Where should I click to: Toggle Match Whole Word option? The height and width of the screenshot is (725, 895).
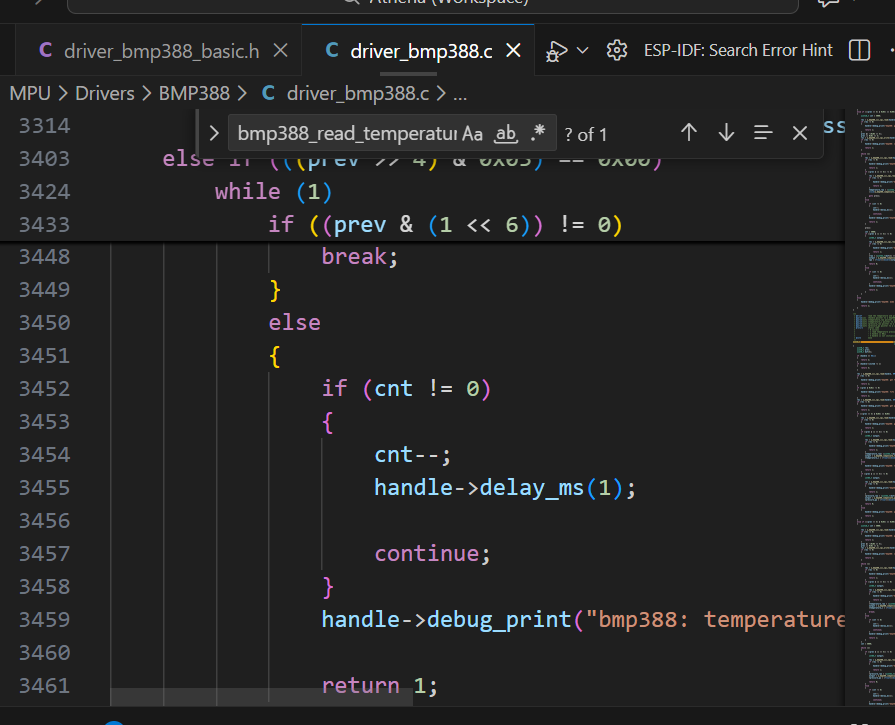[x=506, y=133]
